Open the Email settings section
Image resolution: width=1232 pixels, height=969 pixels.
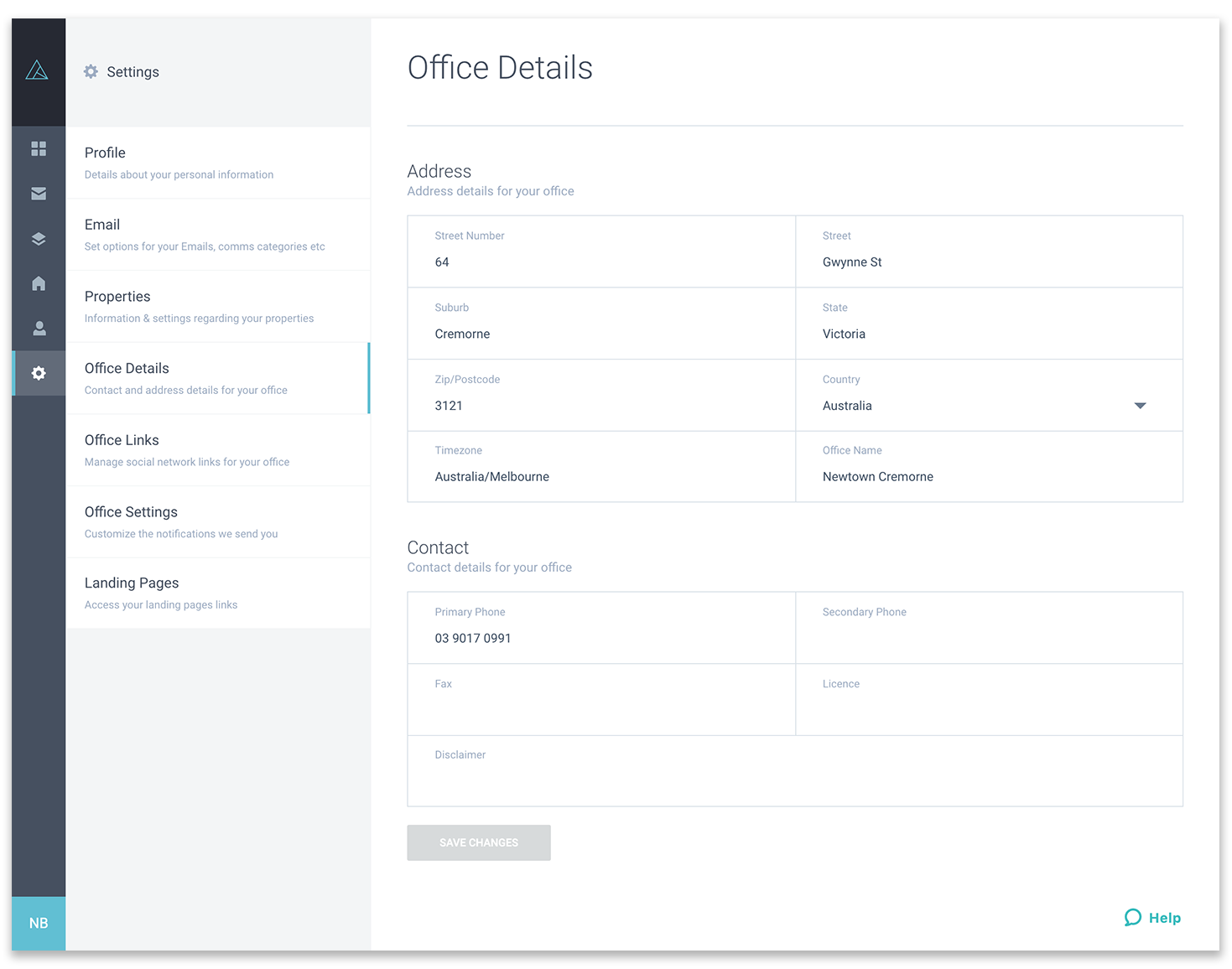click(x=218, y=235)
